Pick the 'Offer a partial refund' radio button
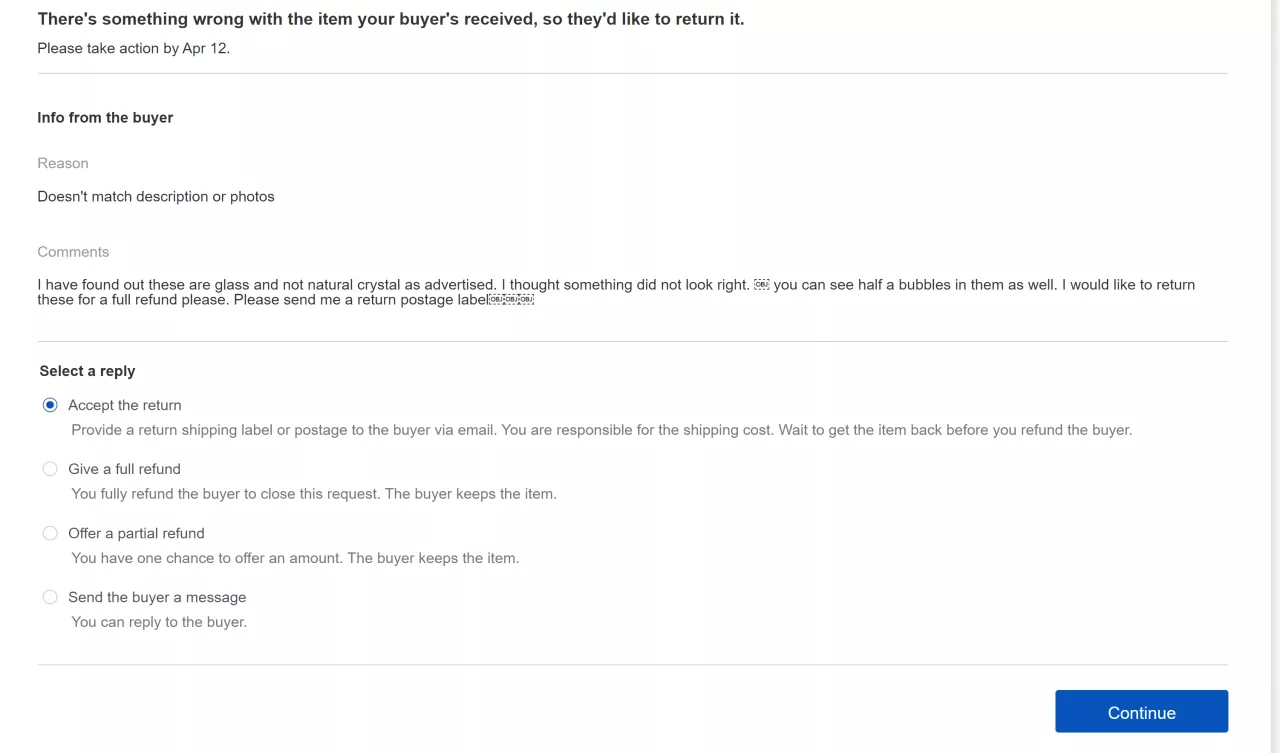 (50, 533)
